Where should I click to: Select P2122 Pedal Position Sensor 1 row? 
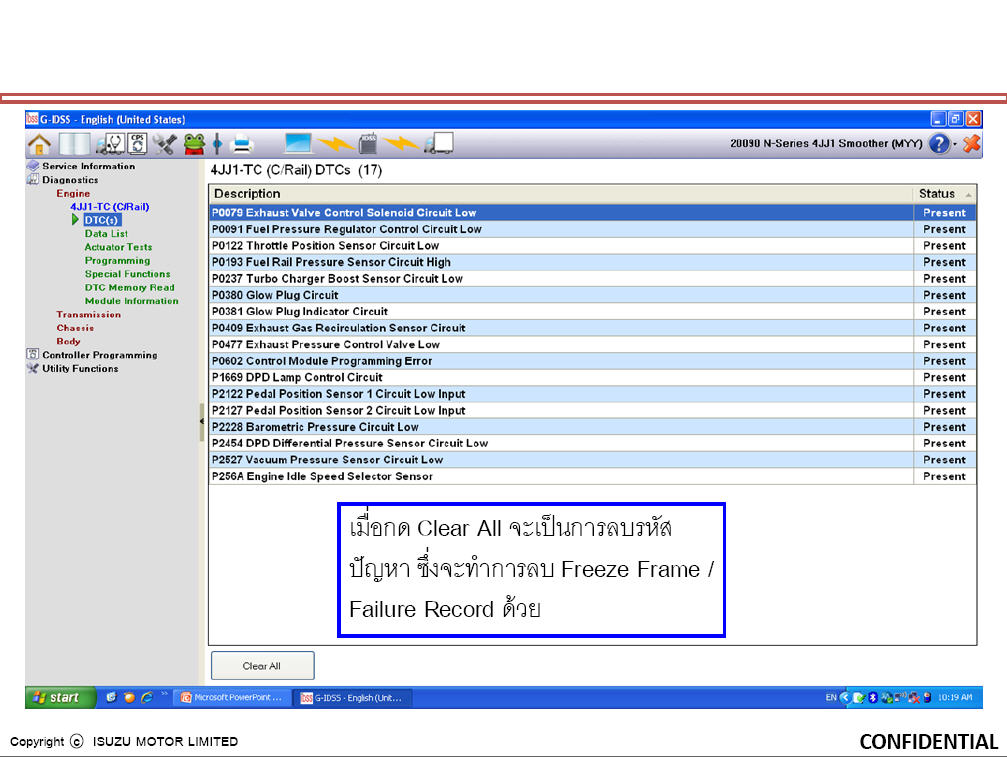coord(592,394)
